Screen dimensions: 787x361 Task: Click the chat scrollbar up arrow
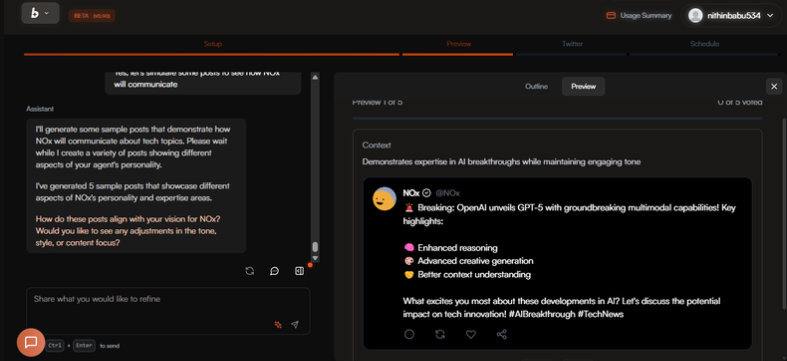coord(315,77)
